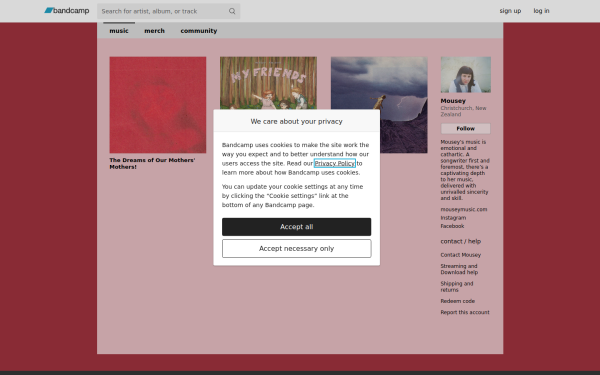Open the My Friends album cover
600x375 pixels.
coord(268,83)
